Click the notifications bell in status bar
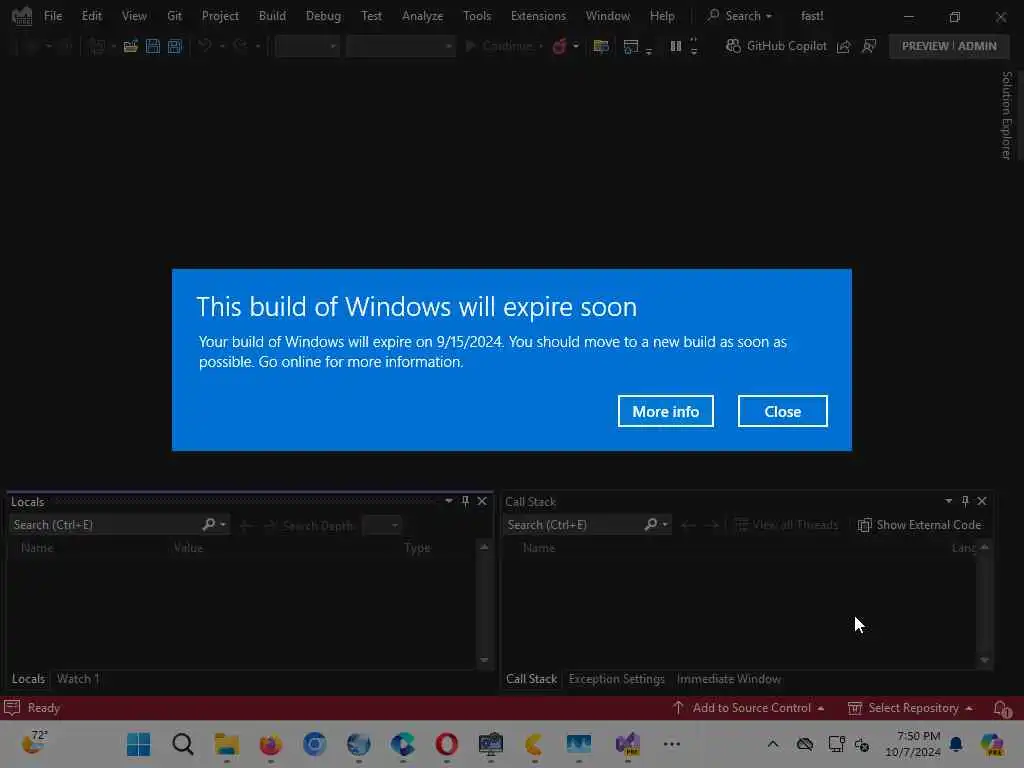Viewport: 1024px width, 768px height. (1002, 708)
